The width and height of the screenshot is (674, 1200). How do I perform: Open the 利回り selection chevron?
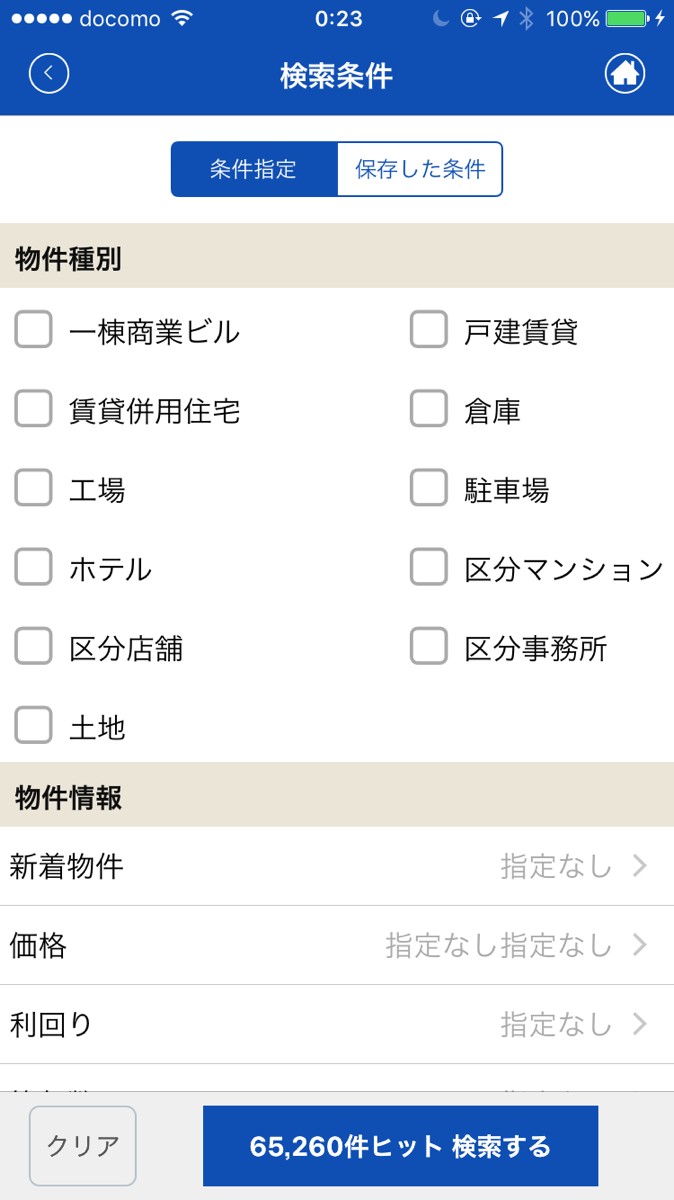[x=640, y=1024]
